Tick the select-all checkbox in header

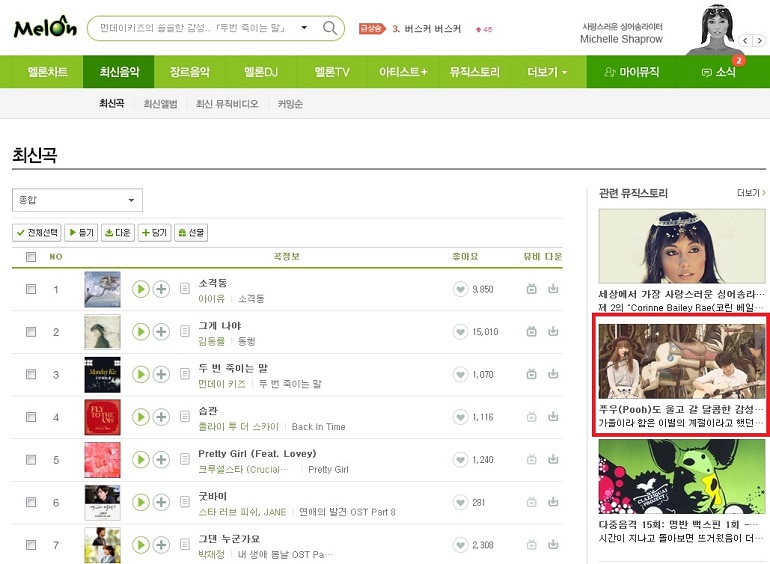click(31, 257)
